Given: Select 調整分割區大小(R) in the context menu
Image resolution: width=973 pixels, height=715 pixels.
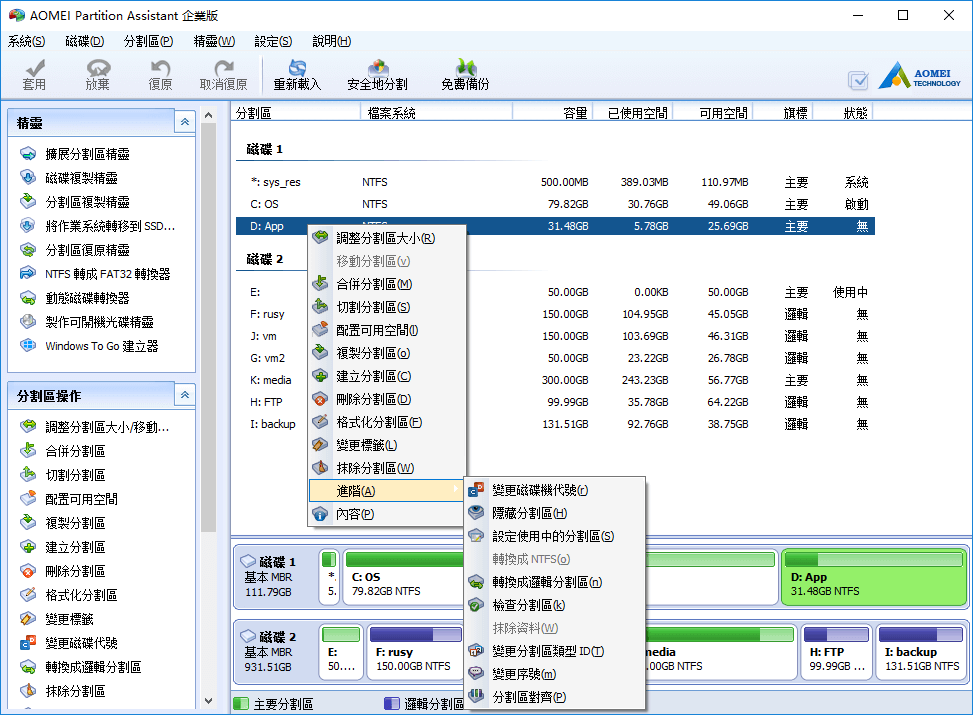Looking at the screenshot, I should 386,238.
